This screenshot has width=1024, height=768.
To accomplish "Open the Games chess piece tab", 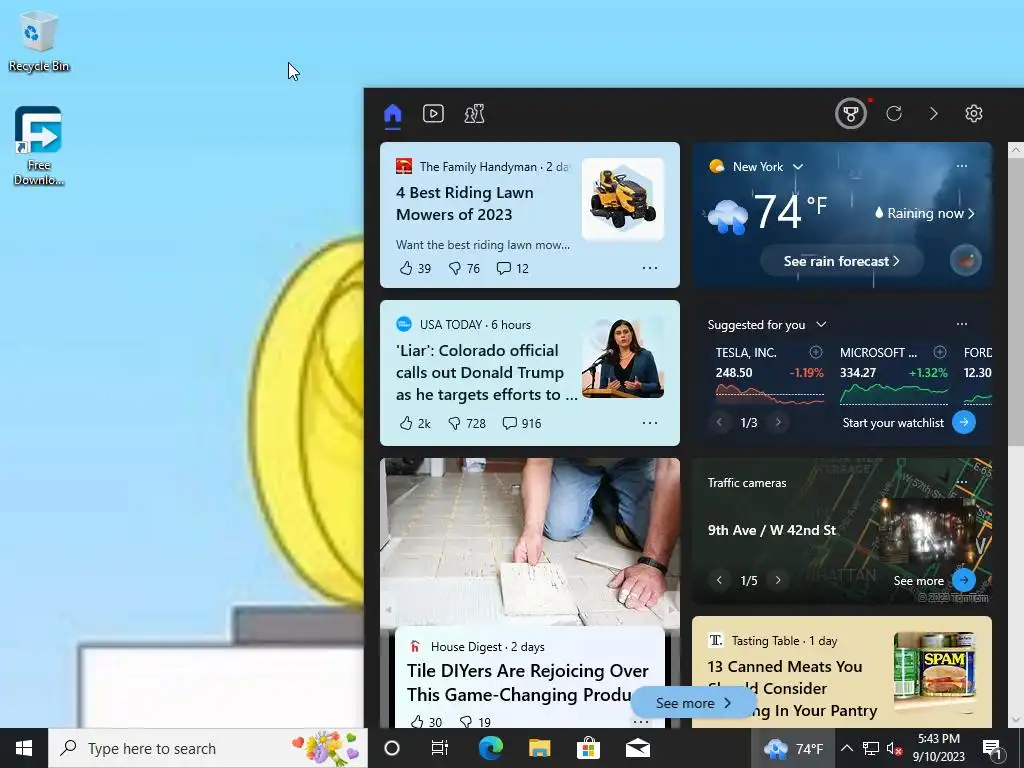I will (x=474, y=114).
